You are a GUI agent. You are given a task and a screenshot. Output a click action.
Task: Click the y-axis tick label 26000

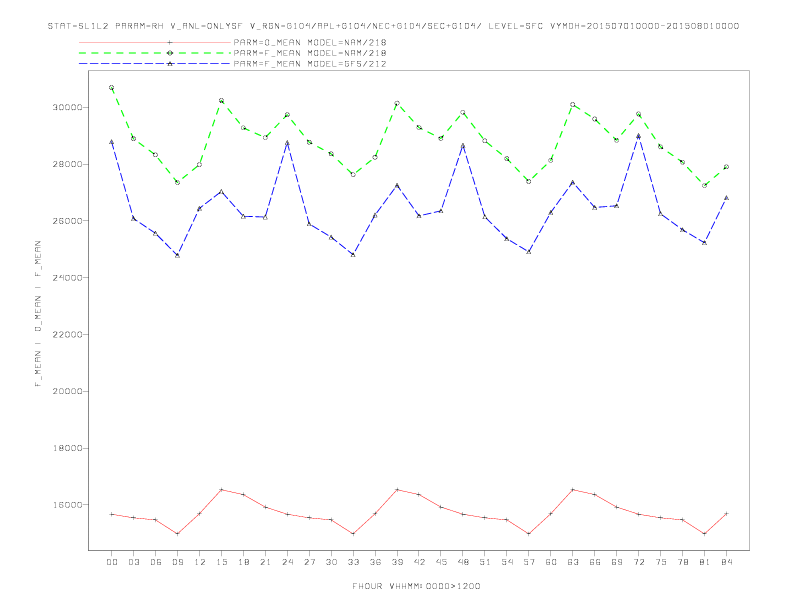coord(67,221)
